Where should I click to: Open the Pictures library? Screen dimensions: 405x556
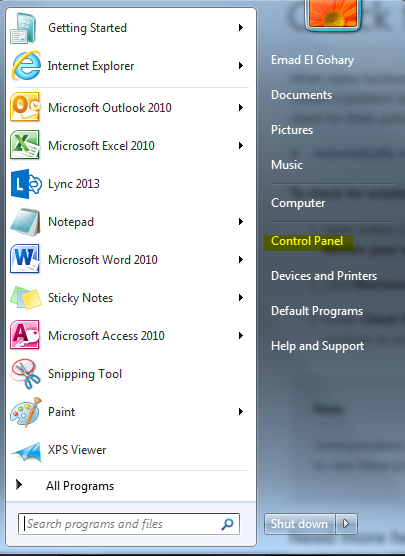292,130
